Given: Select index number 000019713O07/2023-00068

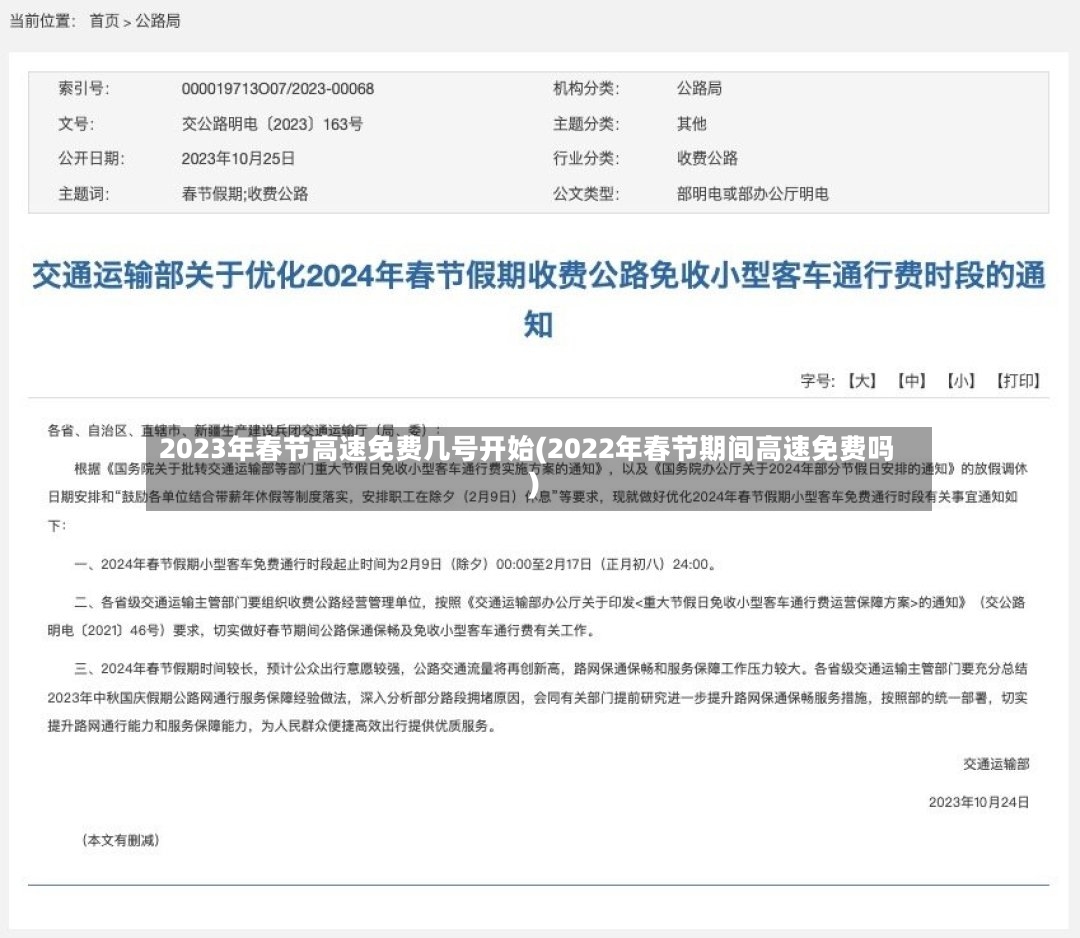Looking at the screenshot, I should click(278, 89).
